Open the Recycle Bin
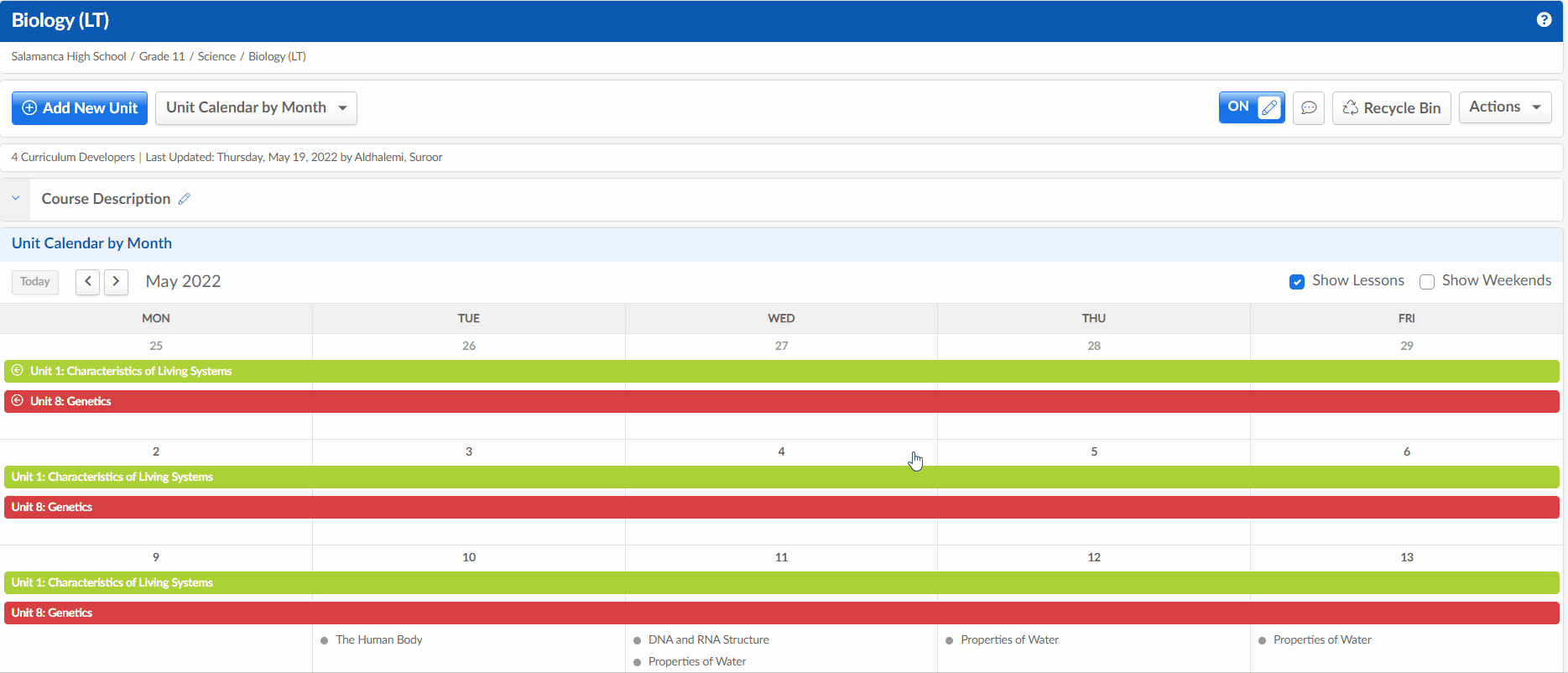 (x=1391, y=108)
